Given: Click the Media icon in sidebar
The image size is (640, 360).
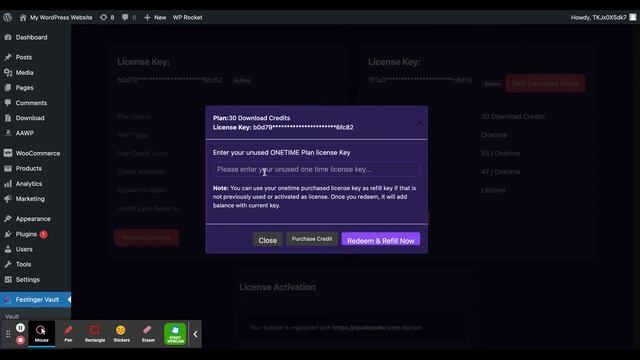Looking at the screenshot, I should 8,73.
